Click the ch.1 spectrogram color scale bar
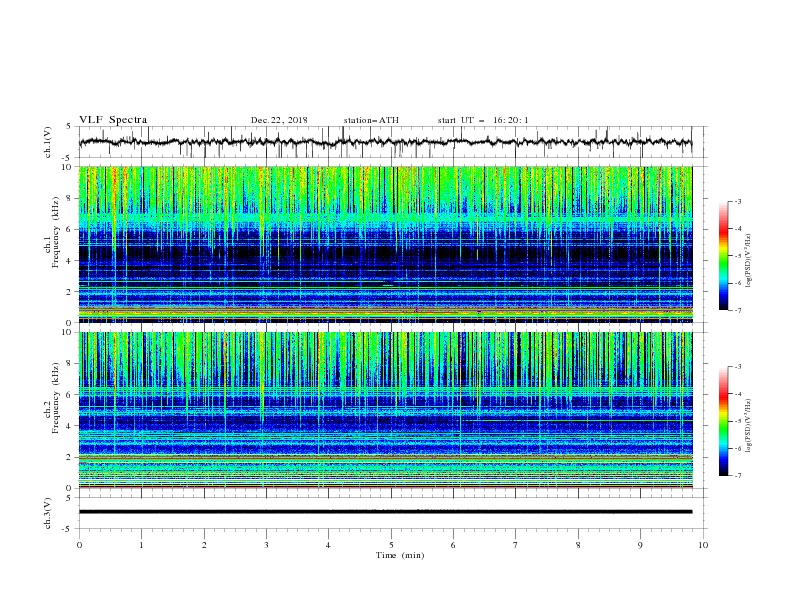This screenshot has width=792, height=612. point(723,256)
